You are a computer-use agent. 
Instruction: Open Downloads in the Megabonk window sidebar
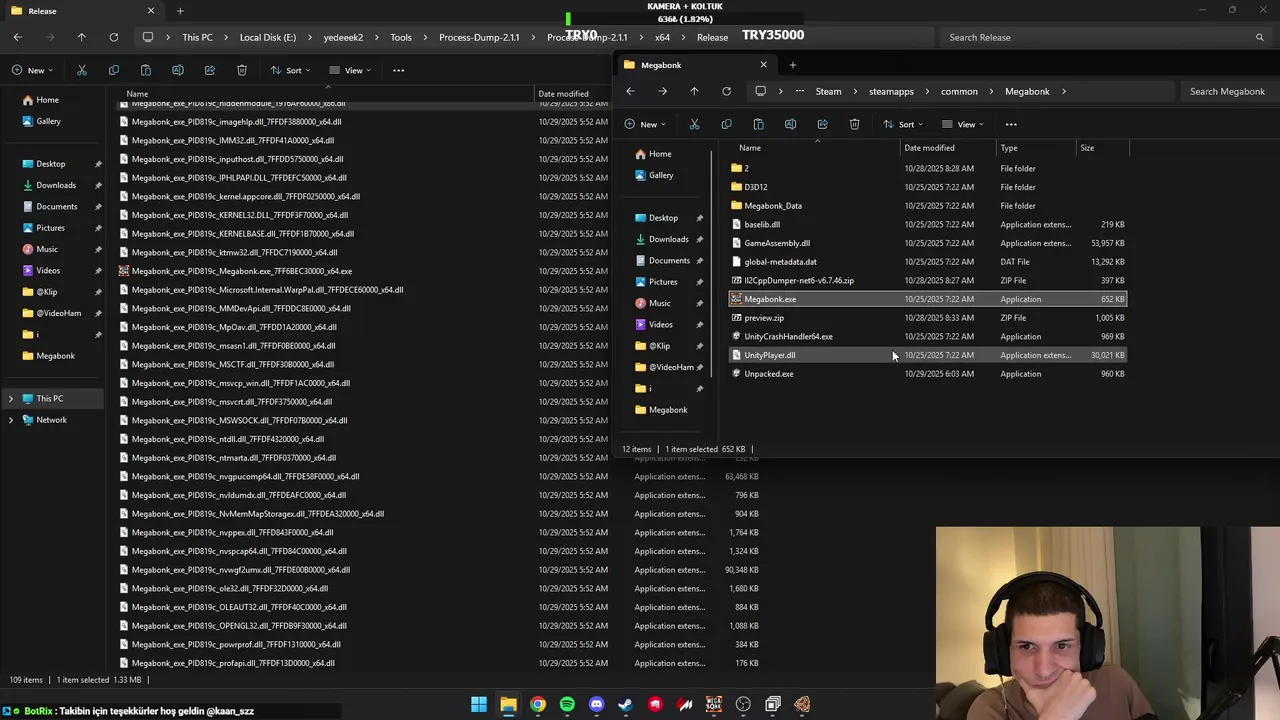point(668,239)
